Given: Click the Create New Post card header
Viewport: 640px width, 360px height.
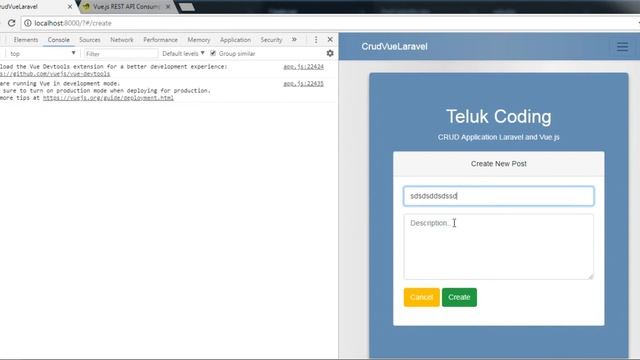Looking at the screenshot, I should (x=499, y=164).
